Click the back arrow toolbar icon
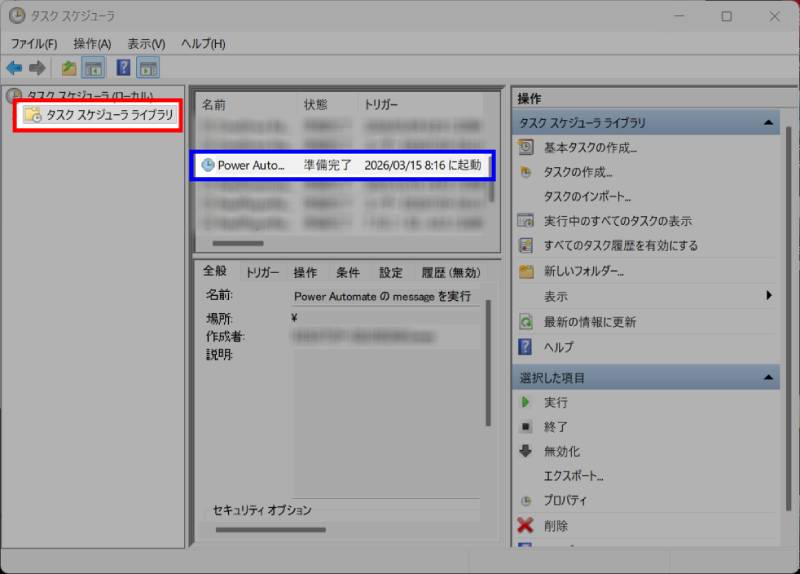The image size is (800, 574). coord(14,68)
